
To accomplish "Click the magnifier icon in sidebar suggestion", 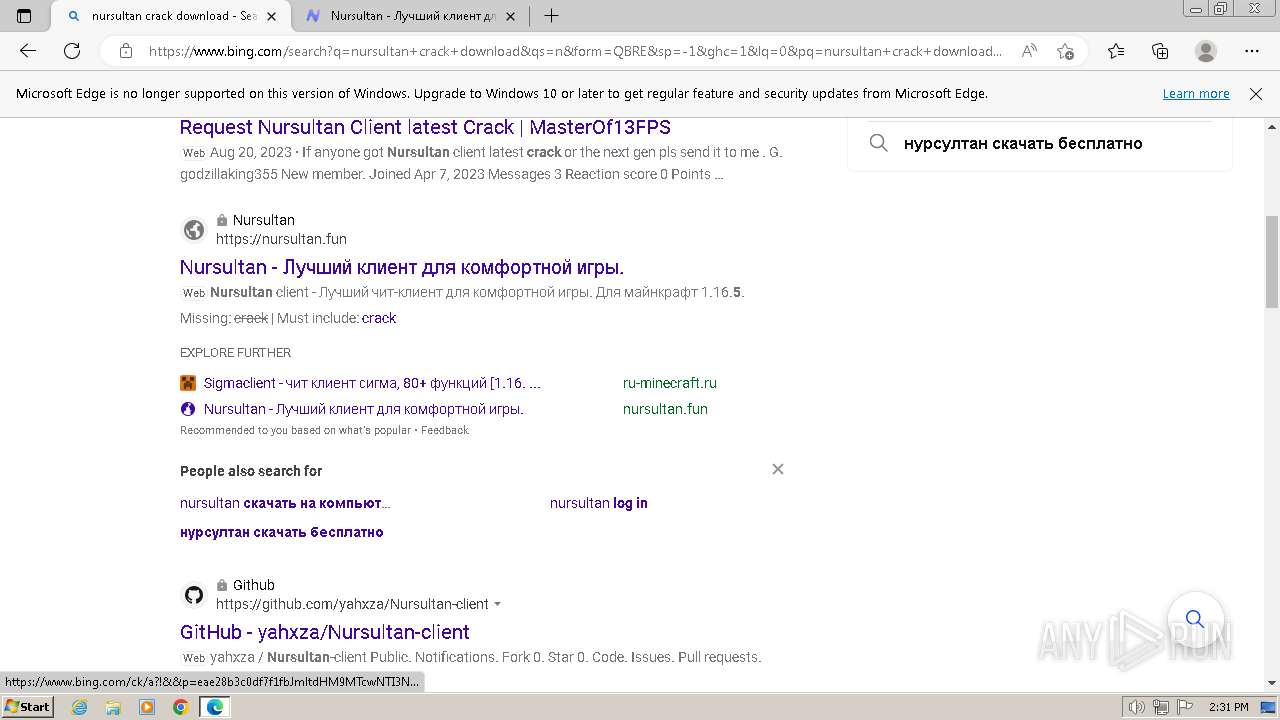I will [878, 143].
